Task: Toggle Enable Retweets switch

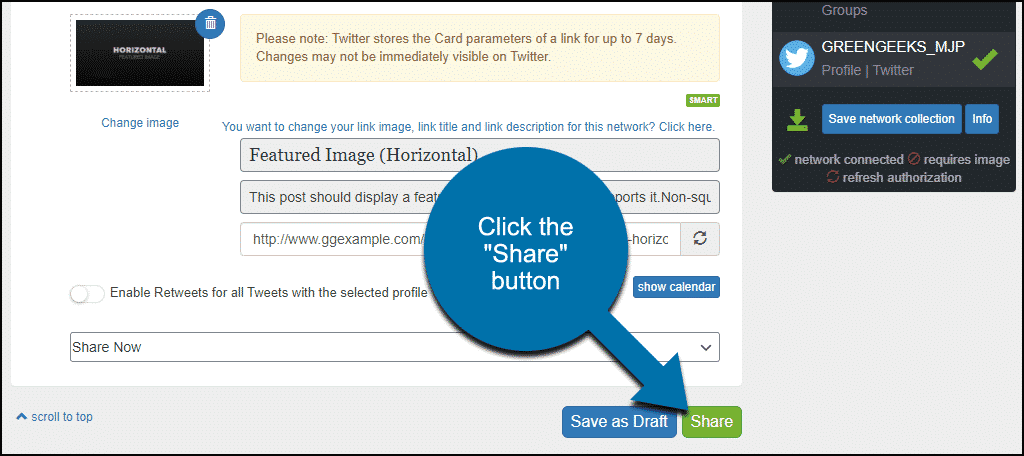Action: [x=88, y=294]
